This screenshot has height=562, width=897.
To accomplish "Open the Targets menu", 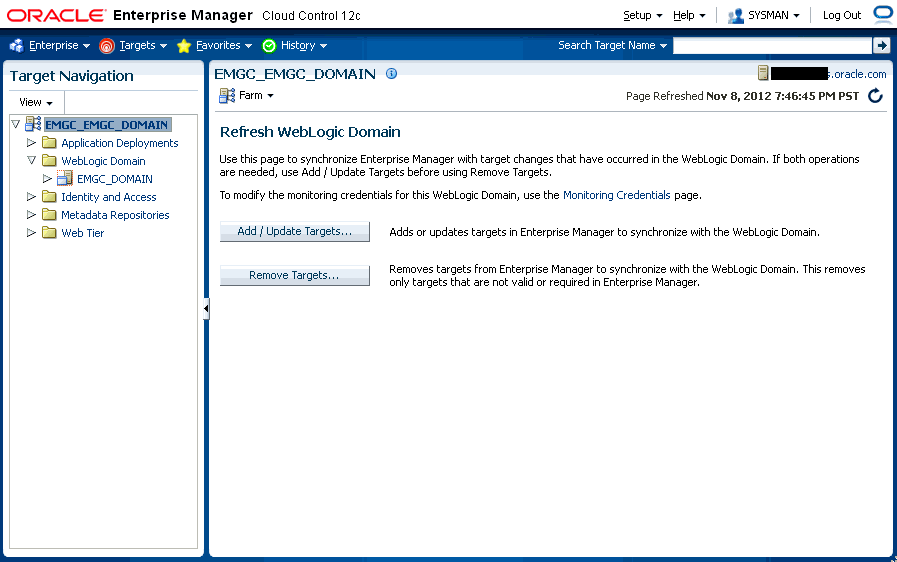I will pos(143,45).
